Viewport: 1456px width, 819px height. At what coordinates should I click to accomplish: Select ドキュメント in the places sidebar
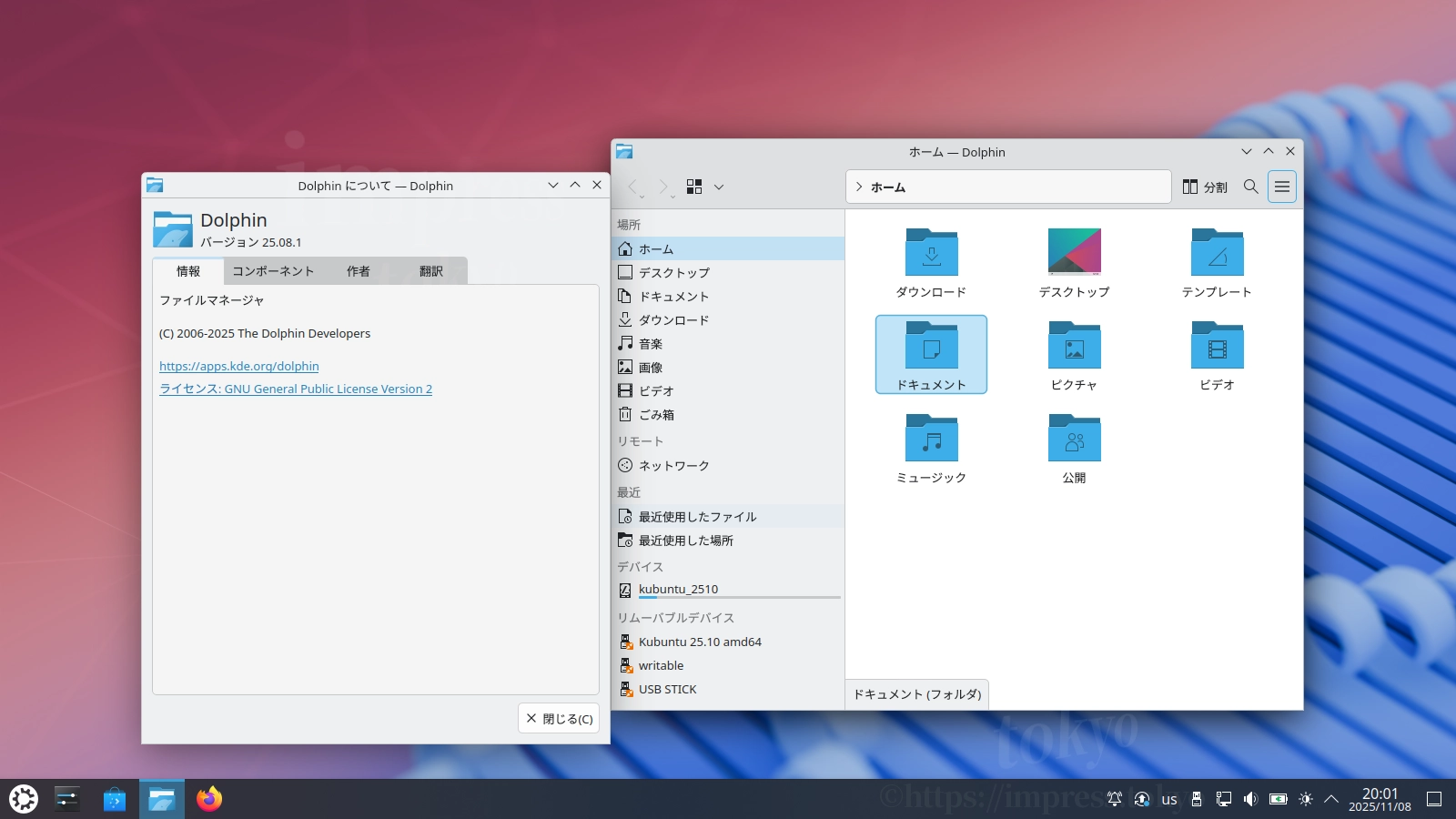pos(728,296)
